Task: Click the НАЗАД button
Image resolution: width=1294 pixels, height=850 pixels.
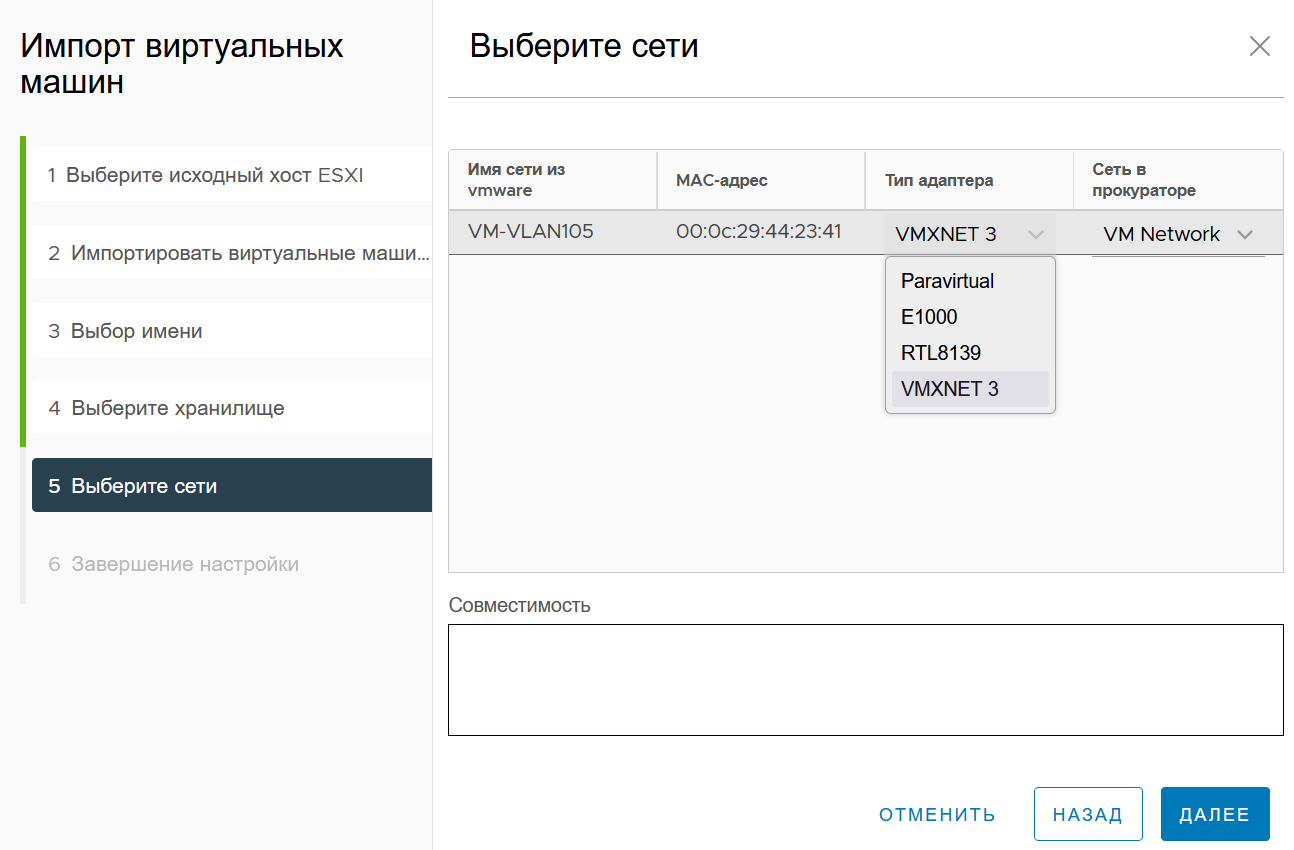Action: [x=1088, y=814]
